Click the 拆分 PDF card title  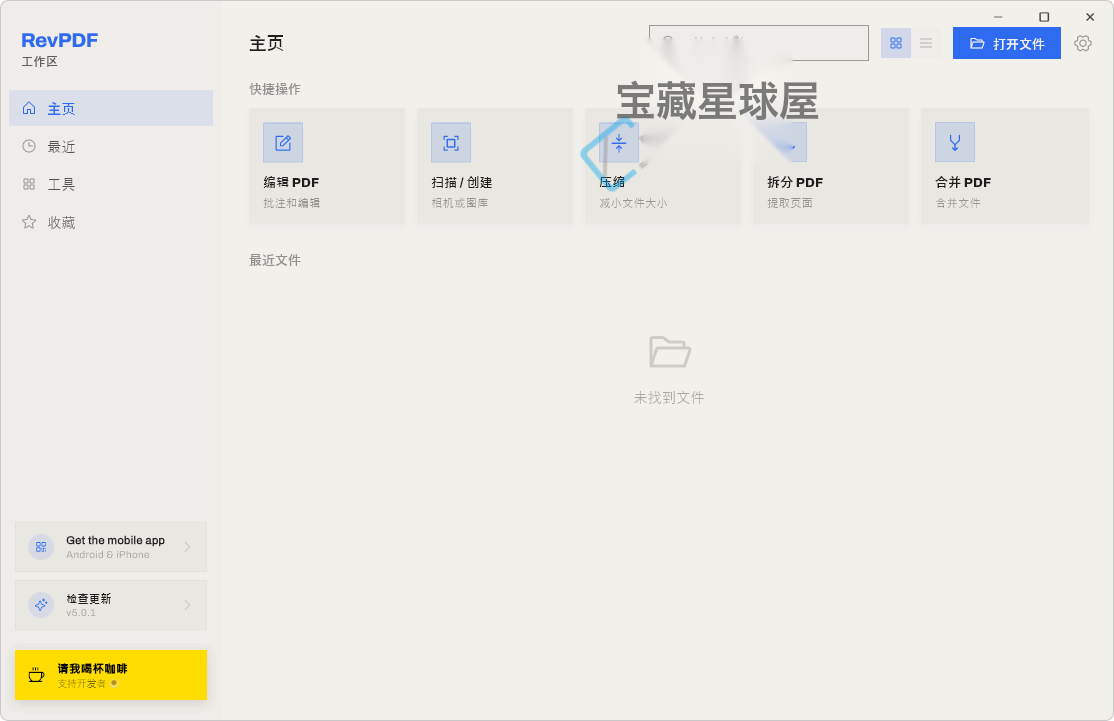click(795, 183)
